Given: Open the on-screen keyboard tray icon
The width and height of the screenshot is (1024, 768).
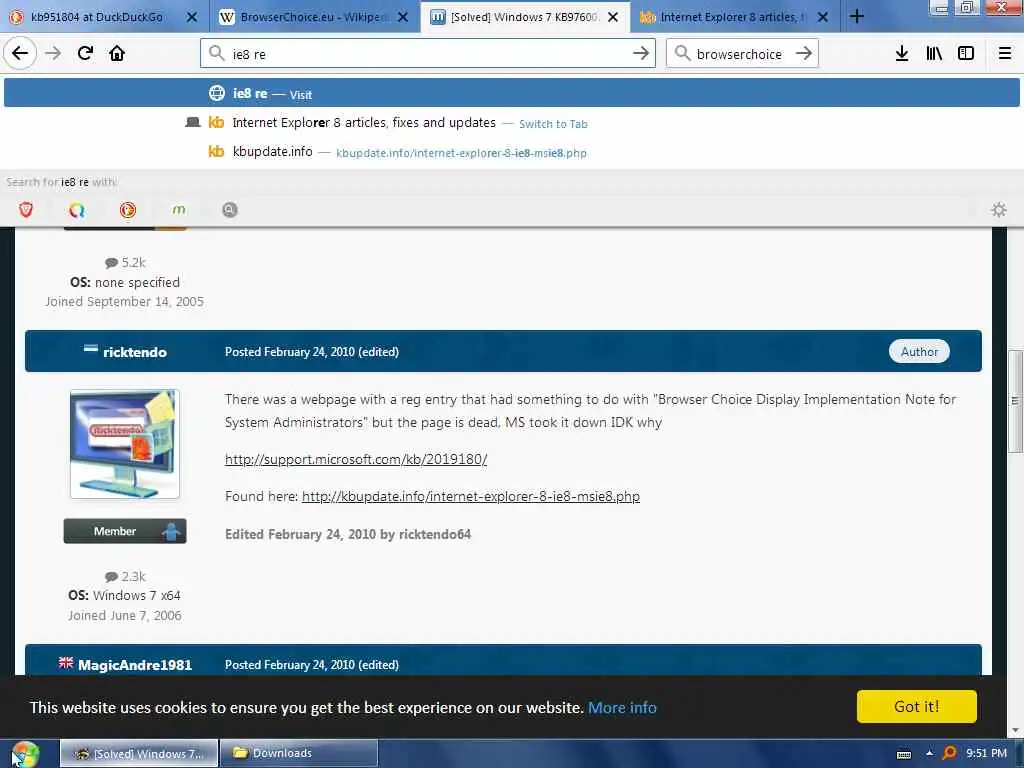Looking at the screenshot, I should [x=904, y=754].
